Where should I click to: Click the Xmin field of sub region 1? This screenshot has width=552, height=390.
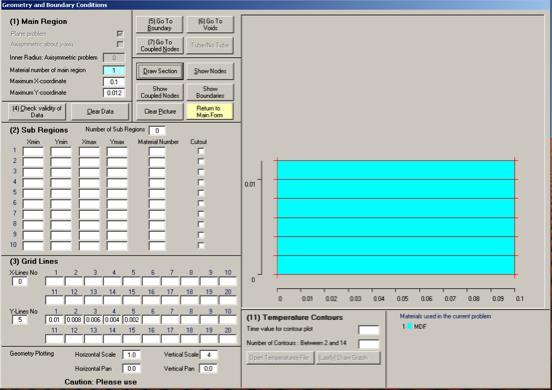(x=33, y=152)
